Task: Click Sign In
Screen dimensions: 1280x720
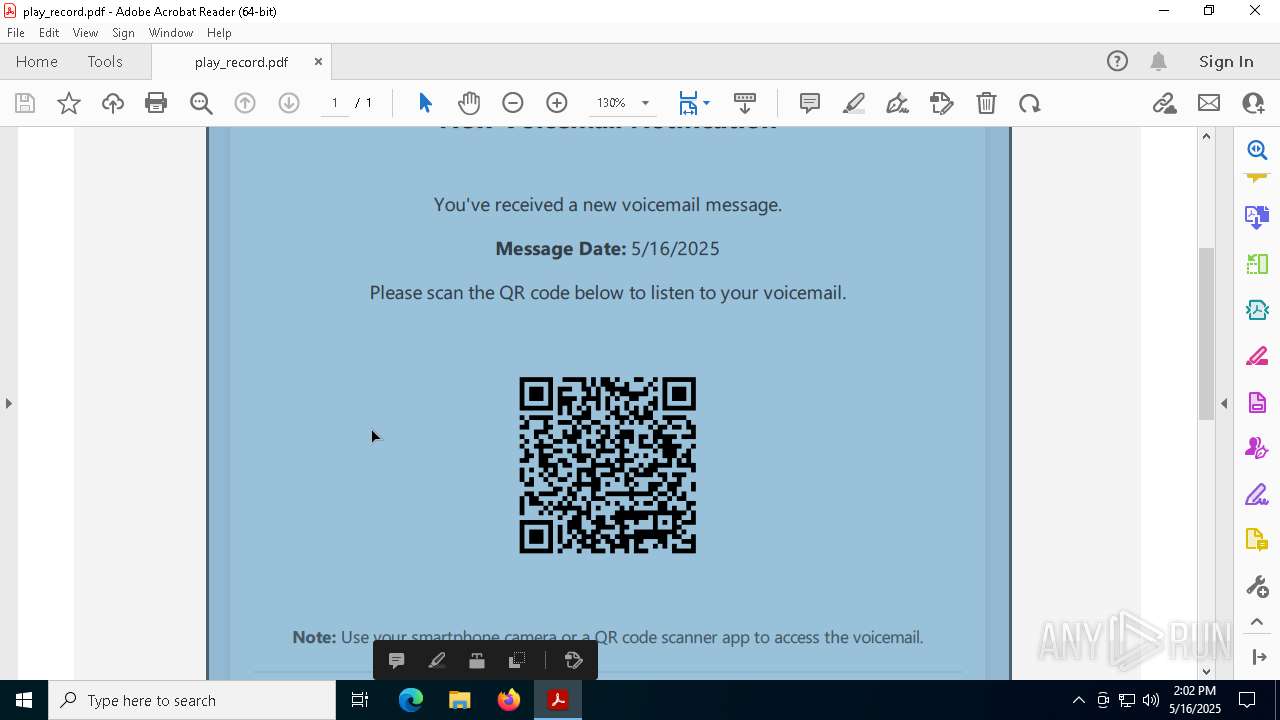Action: click(x=1226, y=62)
